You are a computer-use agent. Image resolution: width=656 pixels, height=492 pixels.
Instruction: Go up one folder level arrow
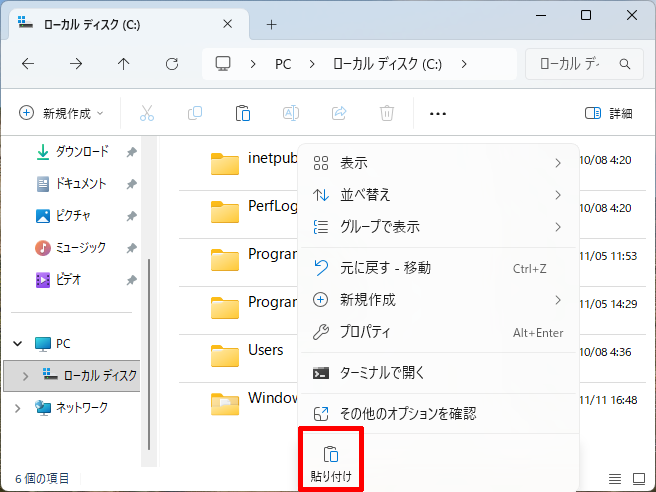coord(124,64)
